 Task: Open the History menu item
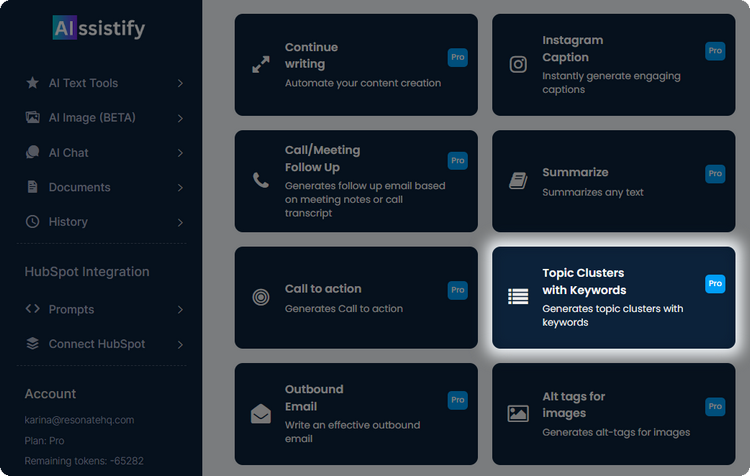click(x=68, y=222)
